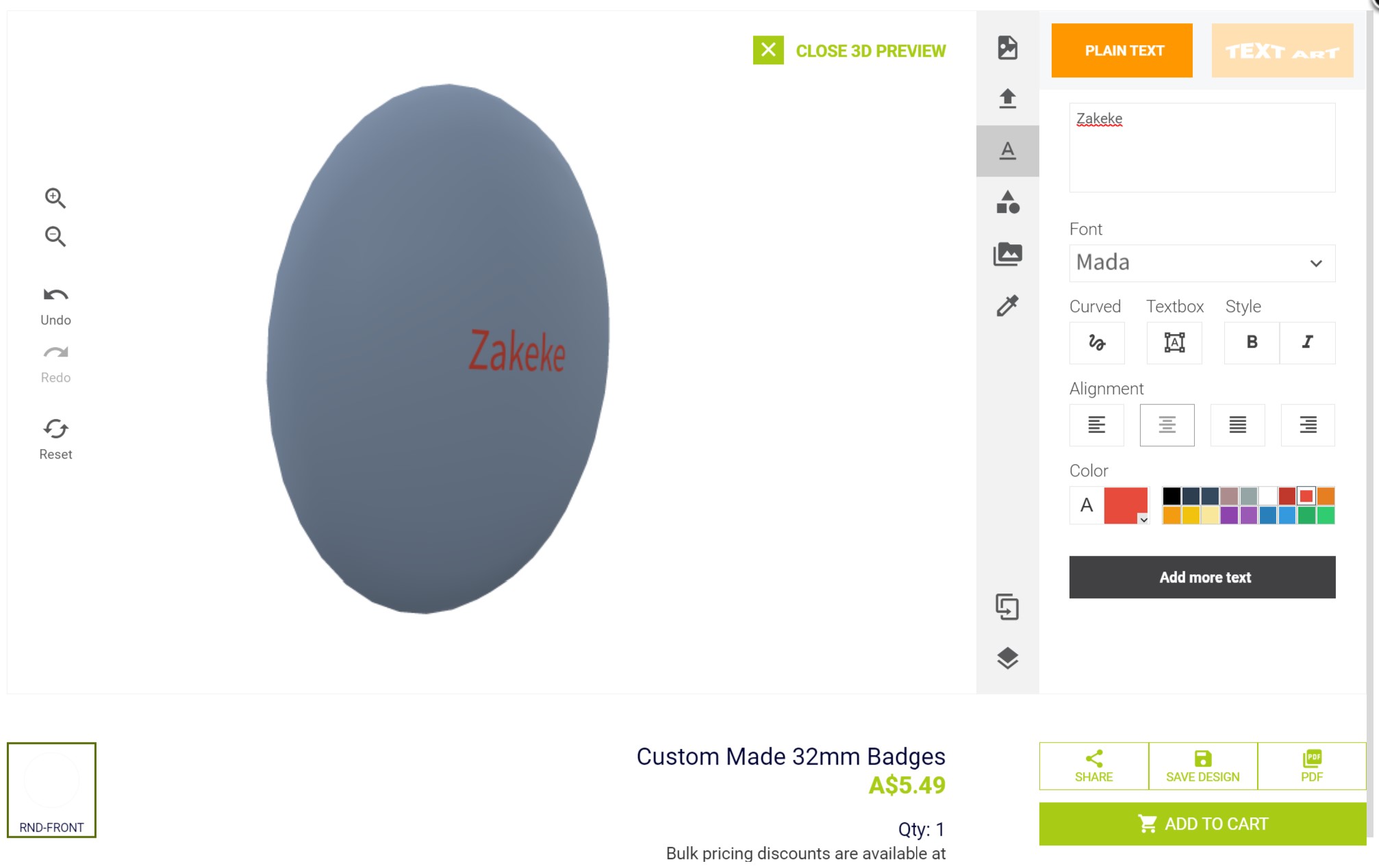The width and height of the screenshot is (1379, 868).
Task: Click the zoom in magnifier icon
Action: pyautogui.click(x=56, y=198)
